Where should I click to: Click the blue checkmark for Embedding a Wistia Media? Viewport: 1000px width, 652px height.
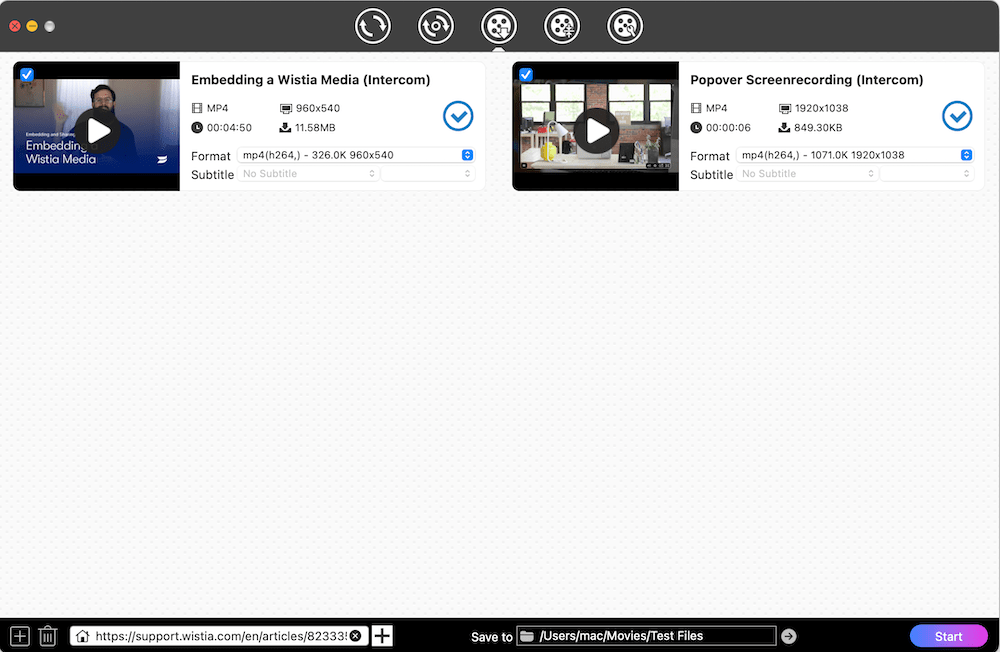pos(458,116)
